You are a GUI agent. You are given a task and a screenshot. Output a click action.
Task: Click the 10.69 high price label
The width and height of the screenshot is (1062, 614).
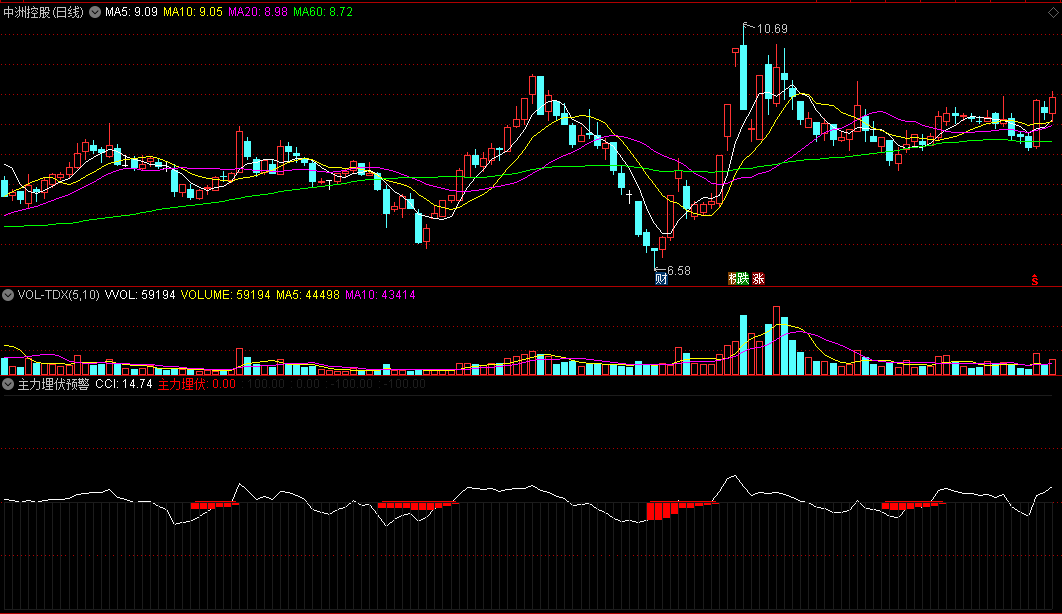pos(772,28)
